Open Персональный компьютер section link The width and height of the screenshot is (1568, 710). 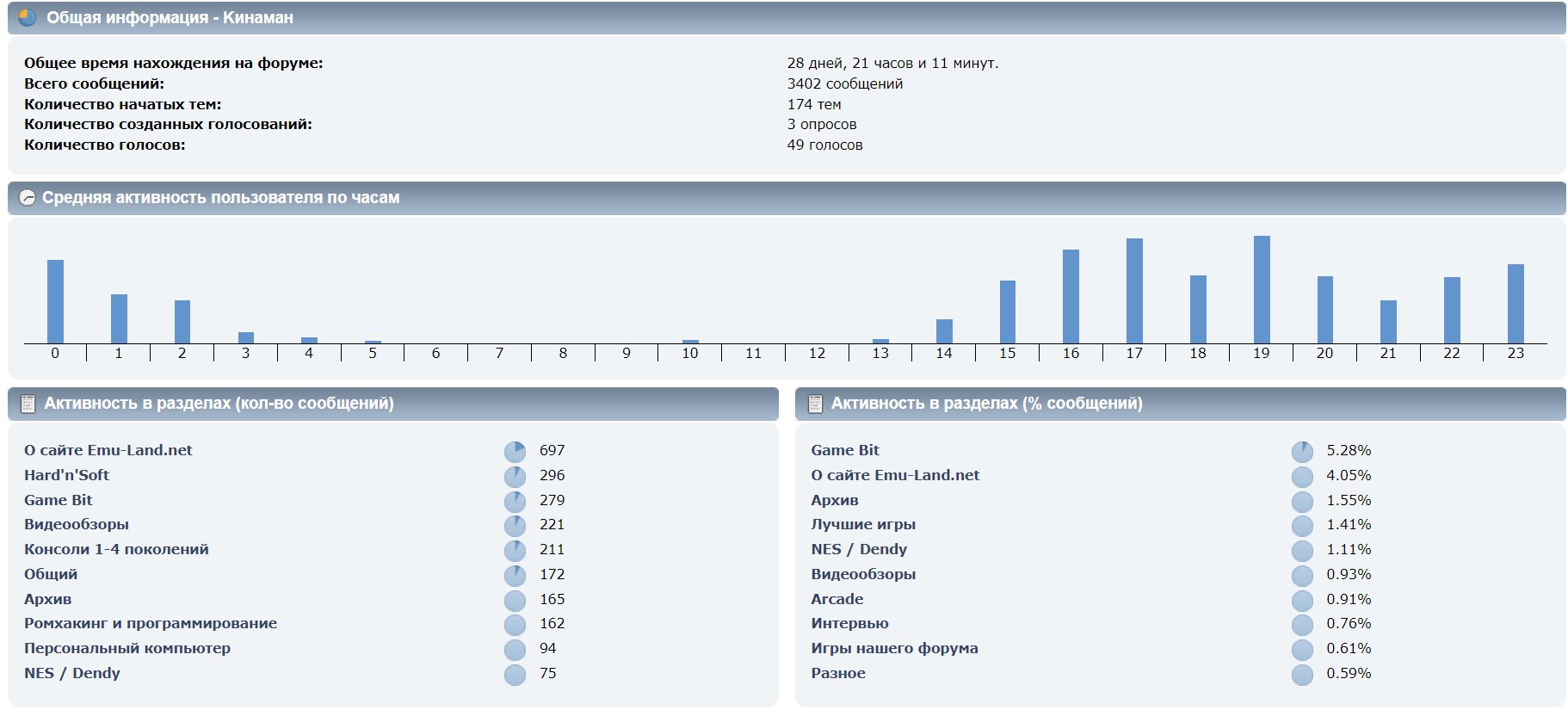click(127, 648)
